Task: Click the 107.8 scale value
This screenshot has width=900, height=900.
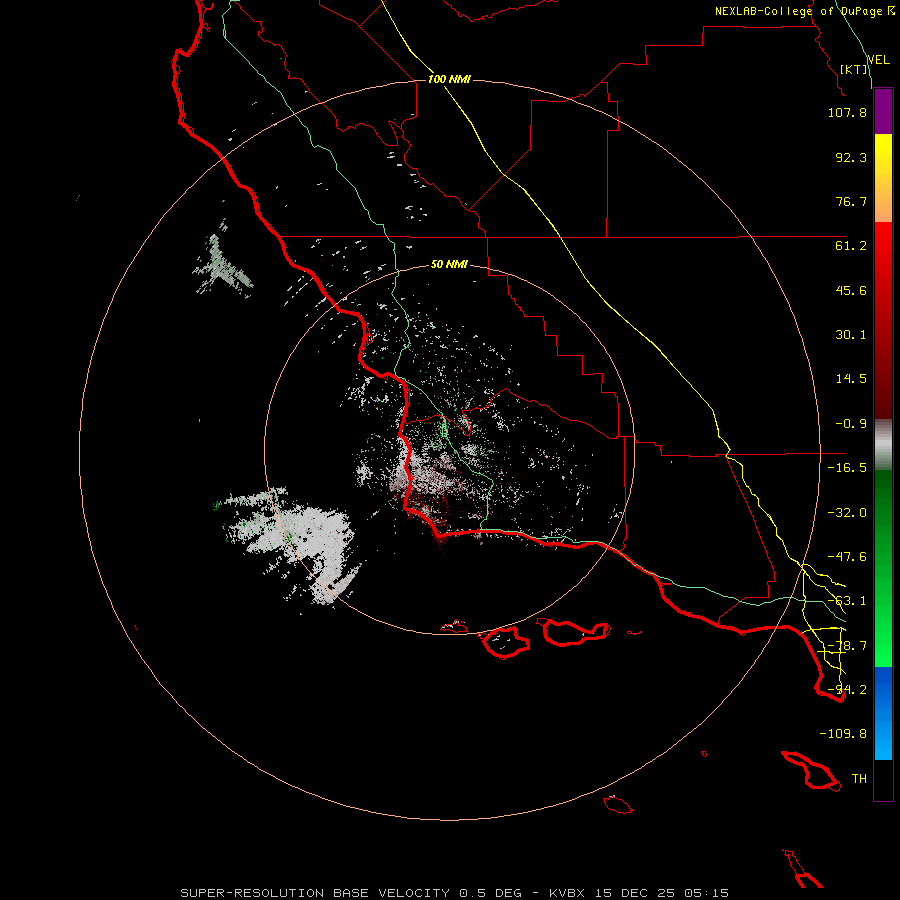Action: pyautogui.click(x=847, y=112)
